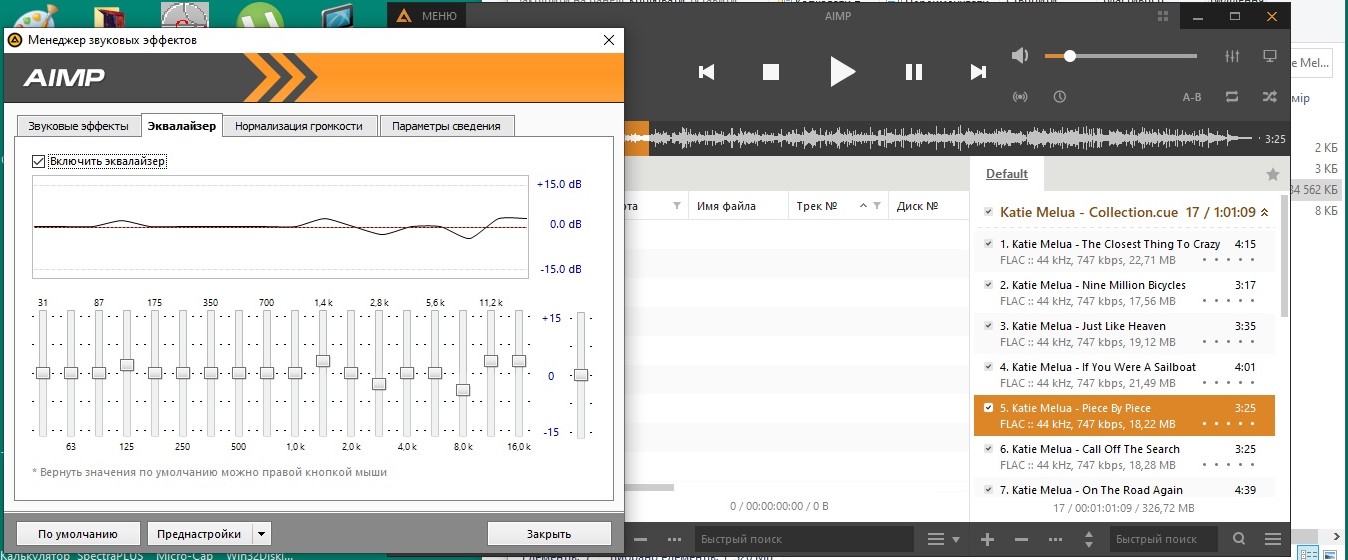Remove tracks with minus icon in playlist bar
This screenshot has width=1348, height=560.
pyautogui.click(x=1022, y=539)
